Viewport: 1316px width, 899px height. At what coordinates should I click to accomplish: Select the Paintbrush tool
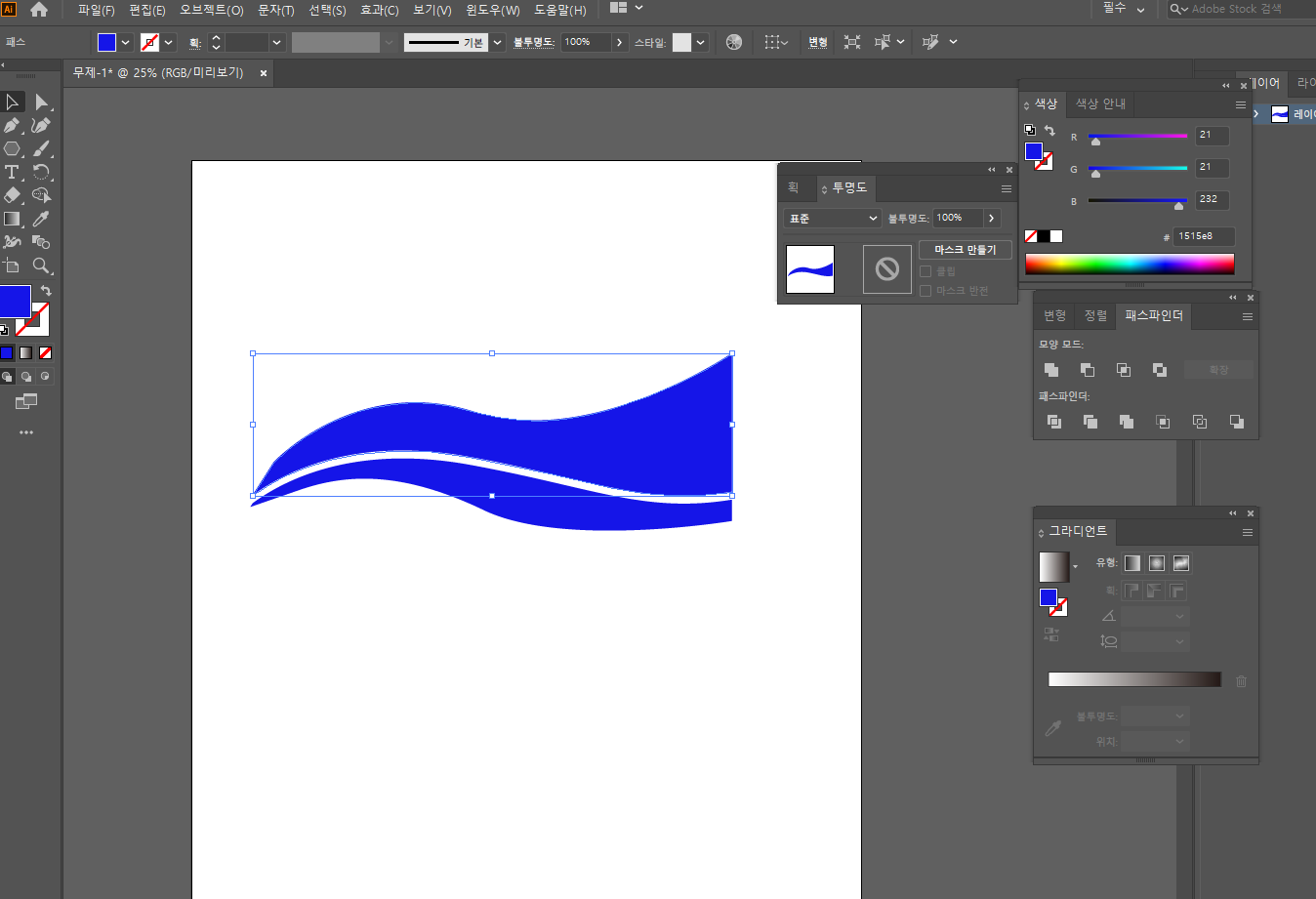(x=41, y=148)
